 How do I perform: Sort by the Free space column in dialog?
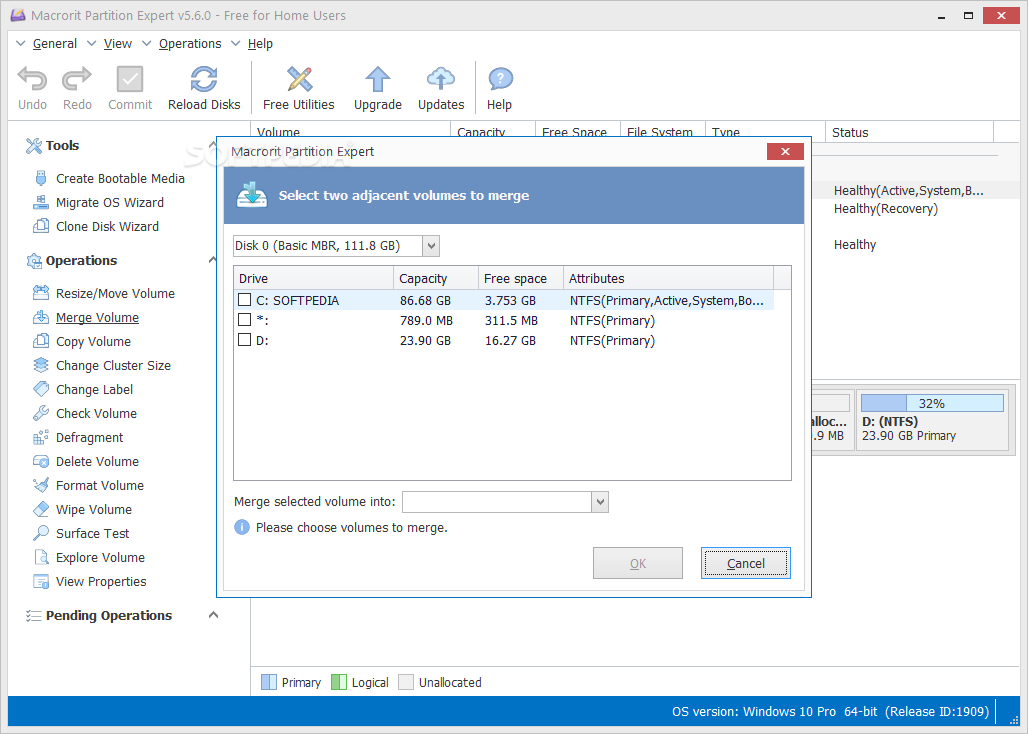tap(521, 278)
